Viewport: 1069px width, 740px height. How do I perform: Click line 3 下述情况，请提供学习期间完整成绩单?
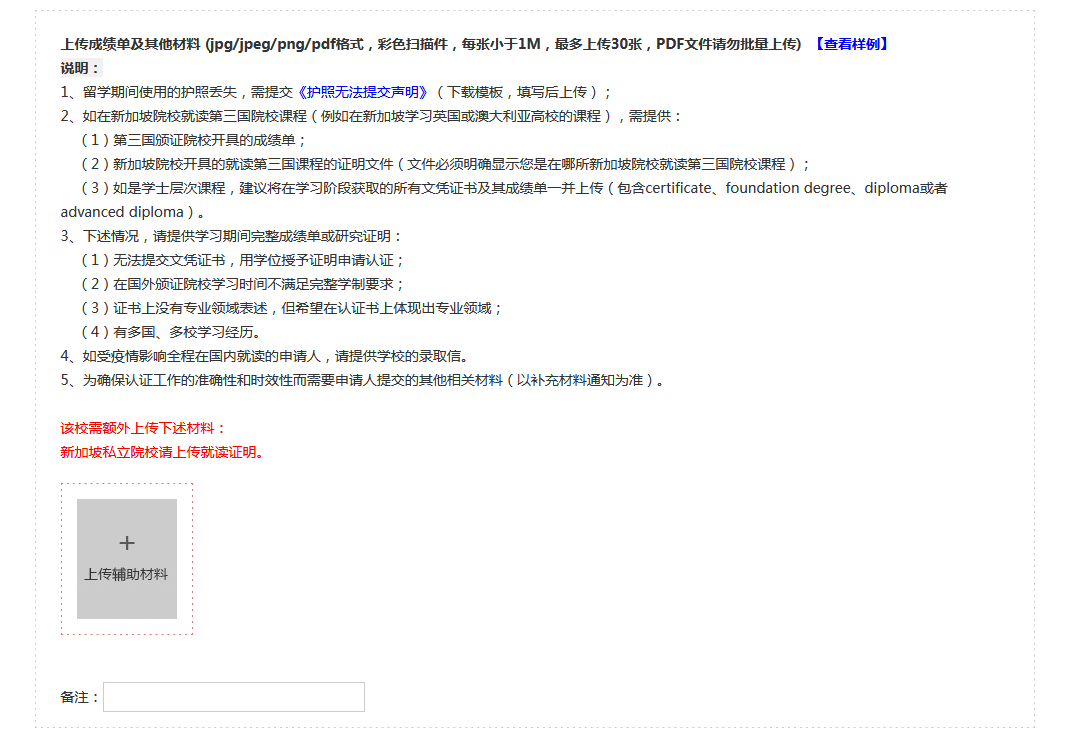point(232,236)
